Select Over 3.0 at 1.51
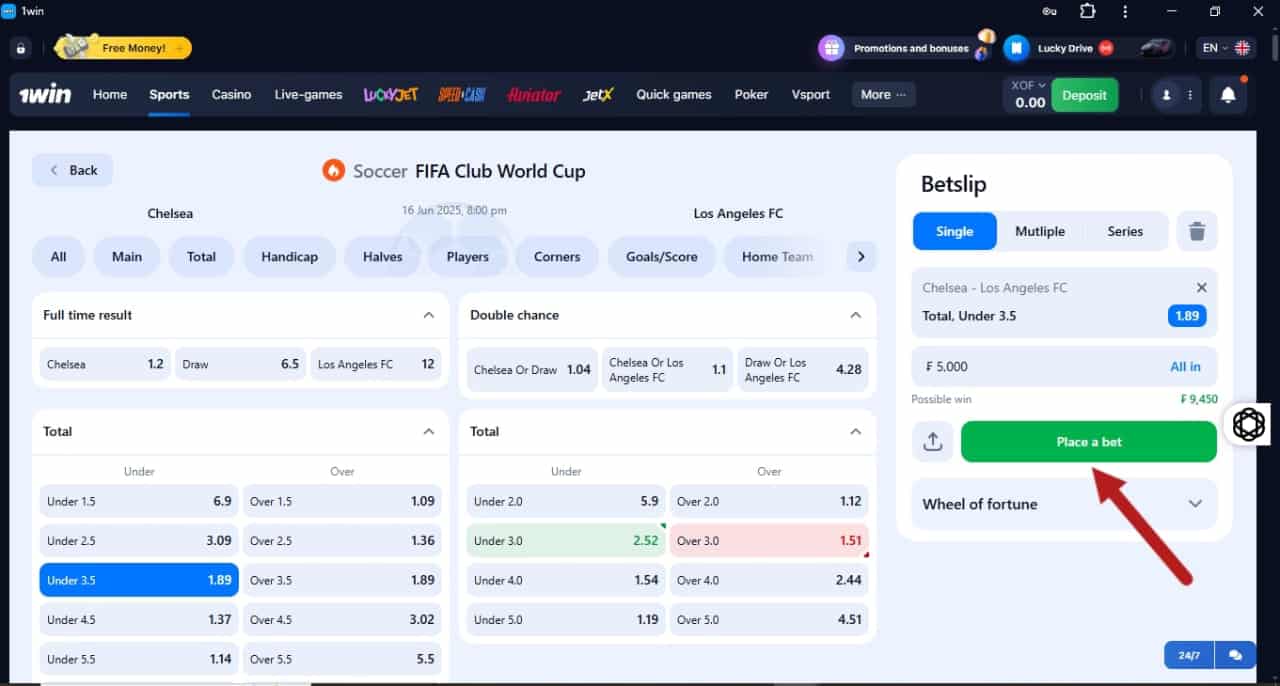The image size is (1280, 686). point(769,541)
